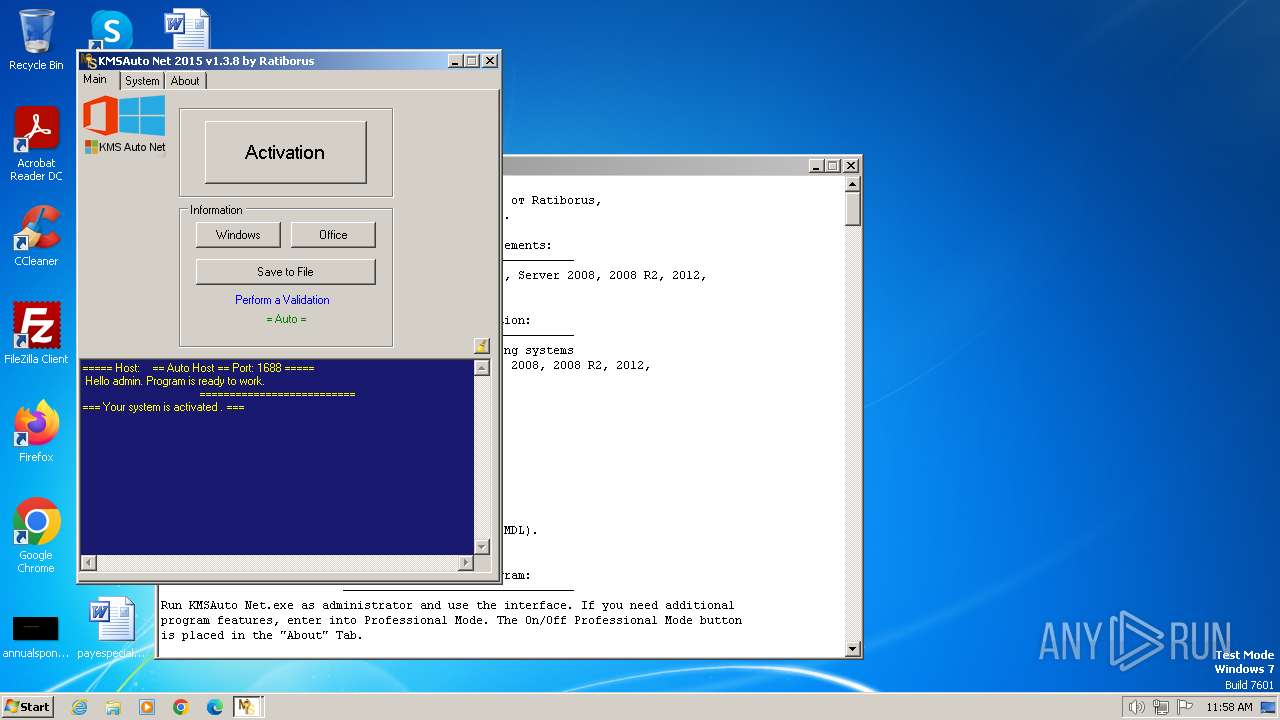Click the 'Hello admin. Program is ready' log line
Image resolution: width=1280 pixels, height=720 pixels.
174,381
